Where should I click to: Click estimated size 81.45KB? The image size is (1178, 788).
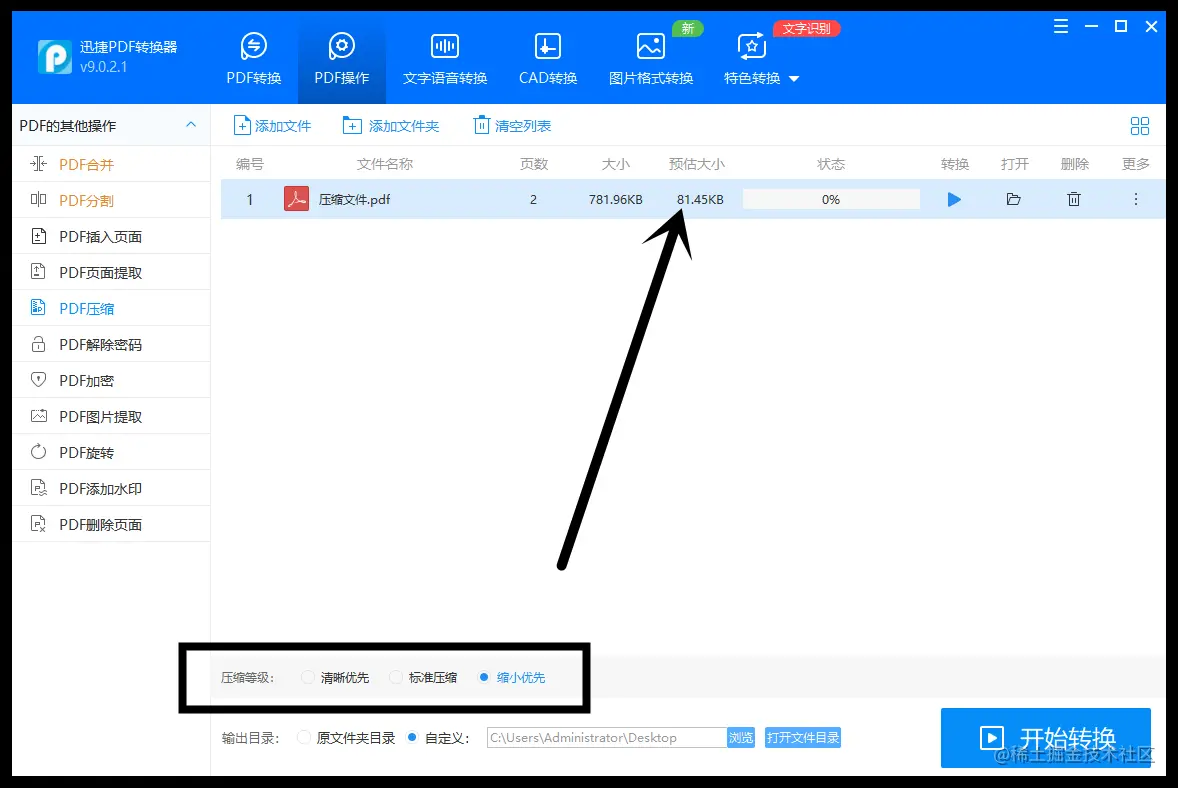coord(700,200)
